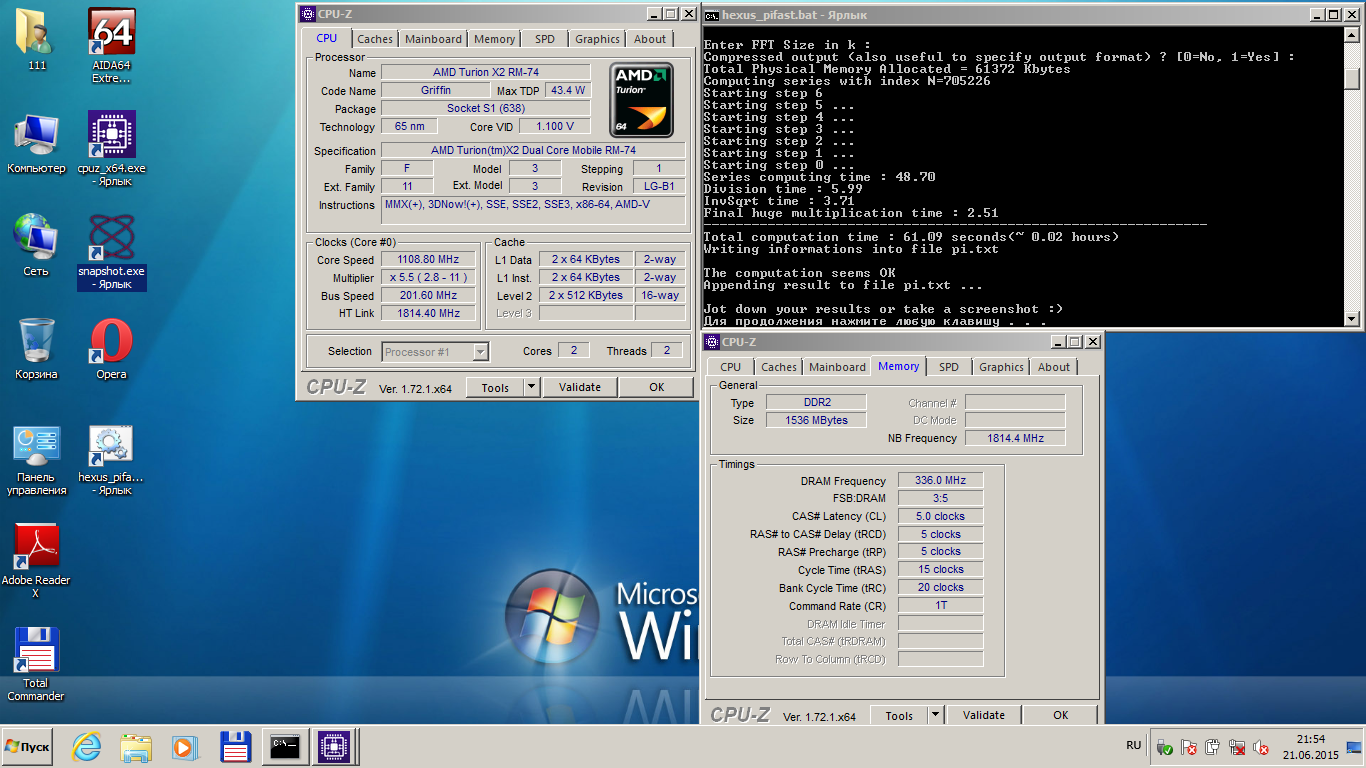The image size is (1366, 768).
Task: Click the tray icon right of RU
Action: pos(1164,747)
